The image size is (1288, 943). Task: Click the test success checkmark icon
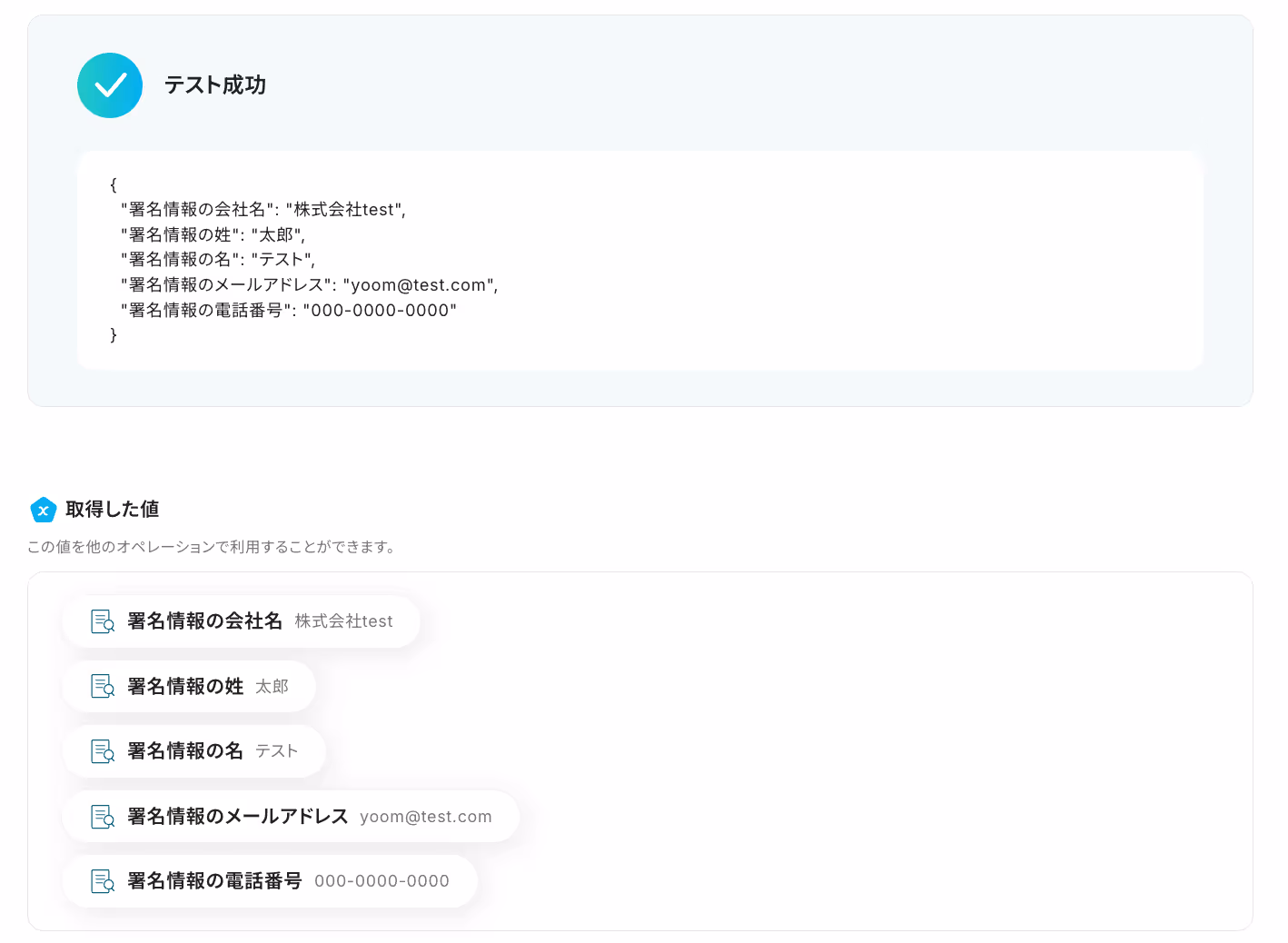110,85
